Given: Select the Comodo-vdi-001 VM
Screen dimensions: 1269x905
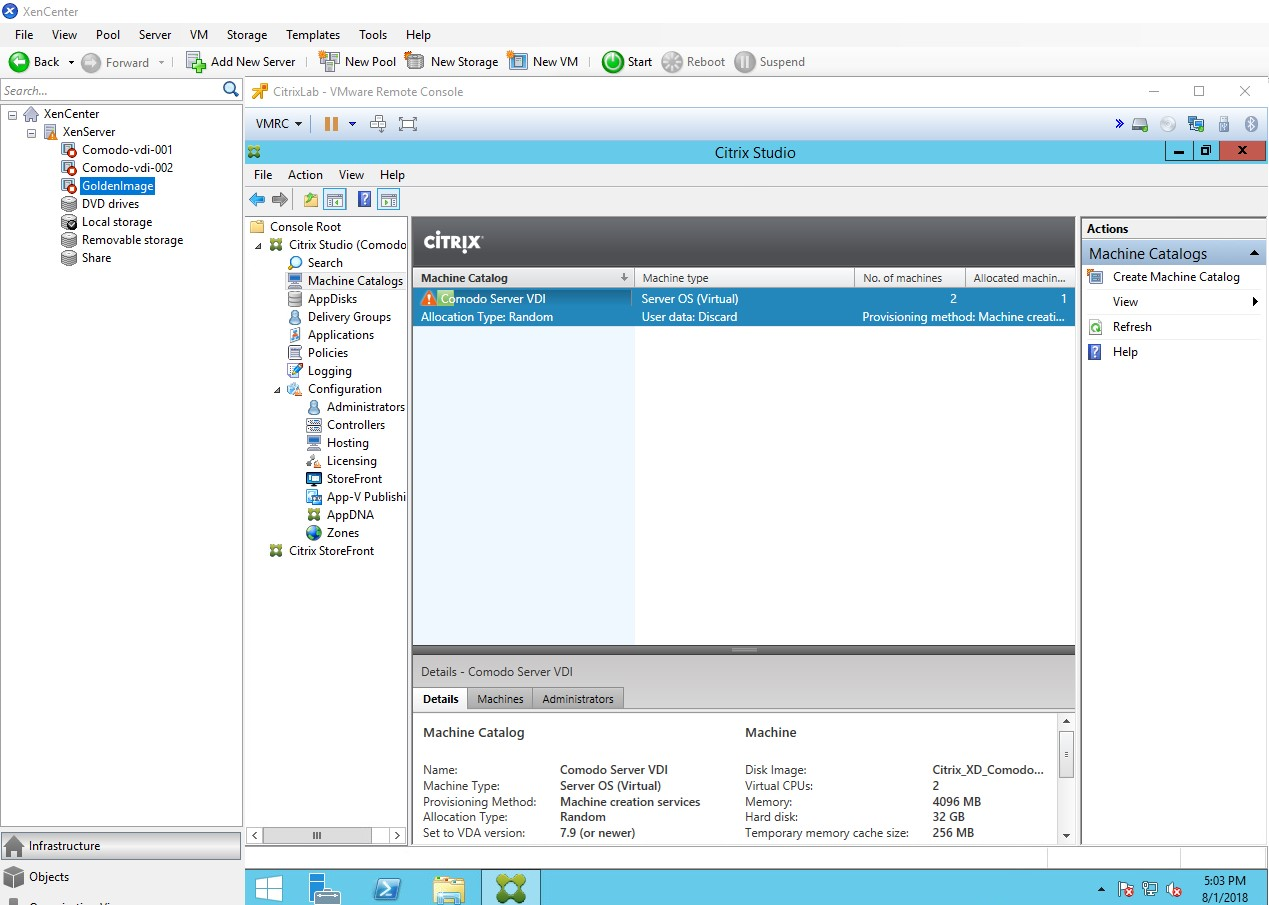Looking at the screenshot, I should point(127,150).
